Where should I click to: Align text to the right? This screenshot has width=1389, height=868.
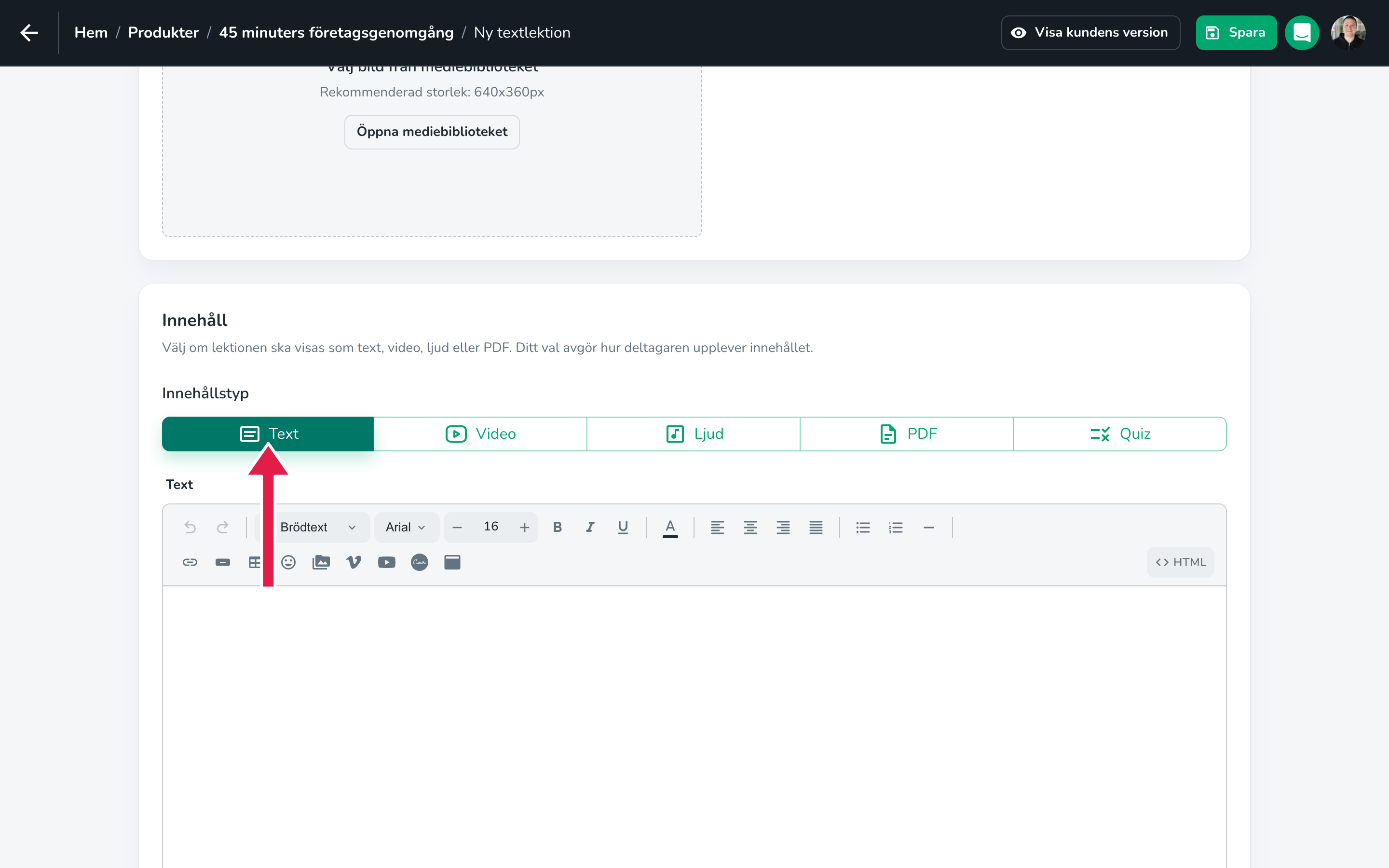click(x=783, y=527)
